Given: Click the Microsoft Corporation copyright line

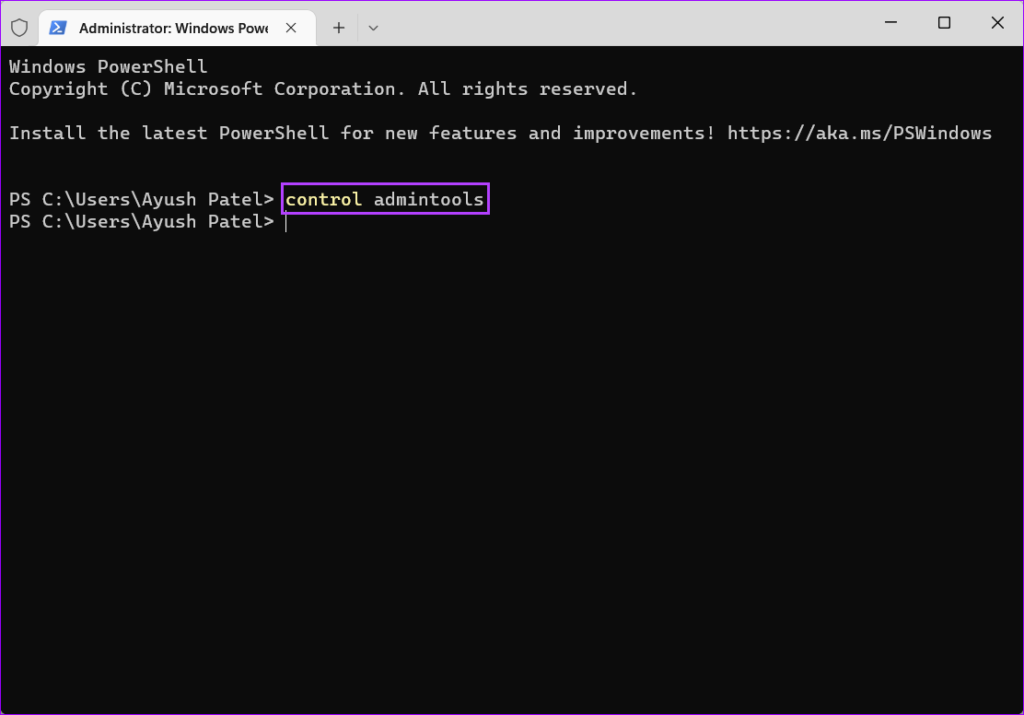Looking at the screenshot, I should (x=322, y=89).
